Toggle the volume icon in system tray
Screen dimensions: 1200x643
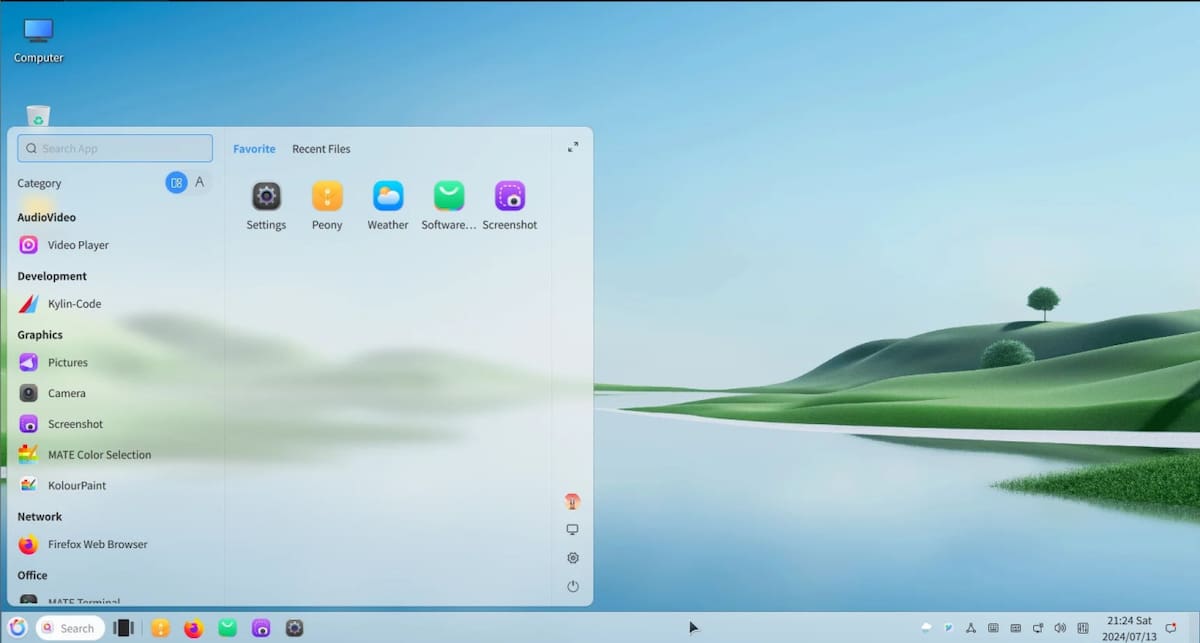pos(1060,628)
